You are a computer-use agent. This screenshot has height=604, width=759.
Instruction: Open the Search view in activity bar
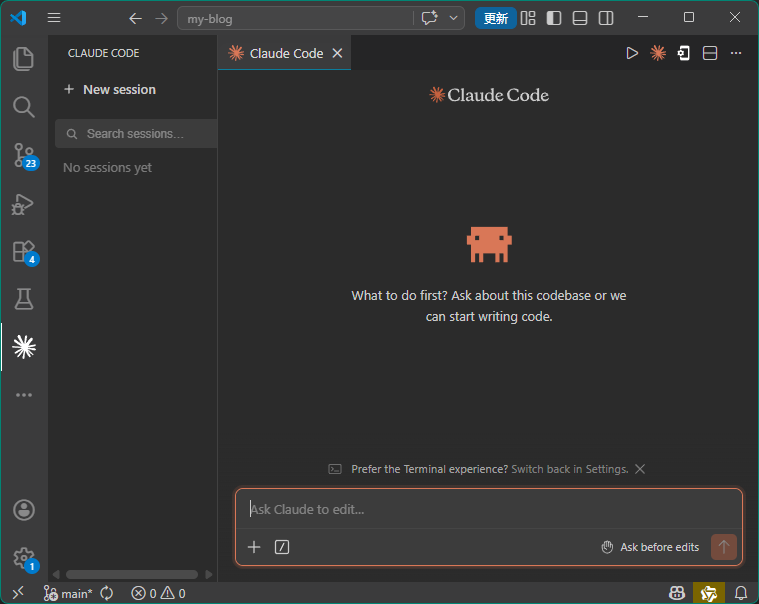click(x=23, y=107)
